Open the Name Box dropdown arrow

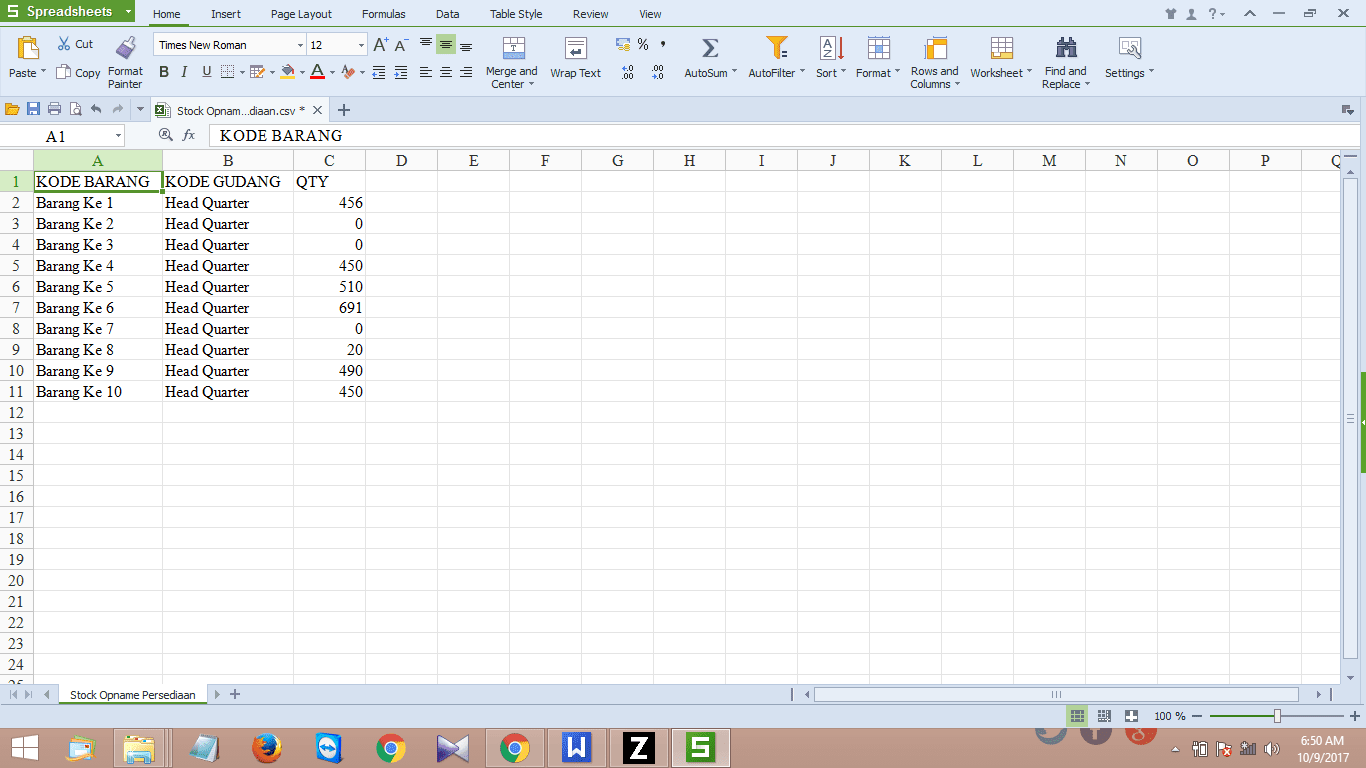pos(118,136)
